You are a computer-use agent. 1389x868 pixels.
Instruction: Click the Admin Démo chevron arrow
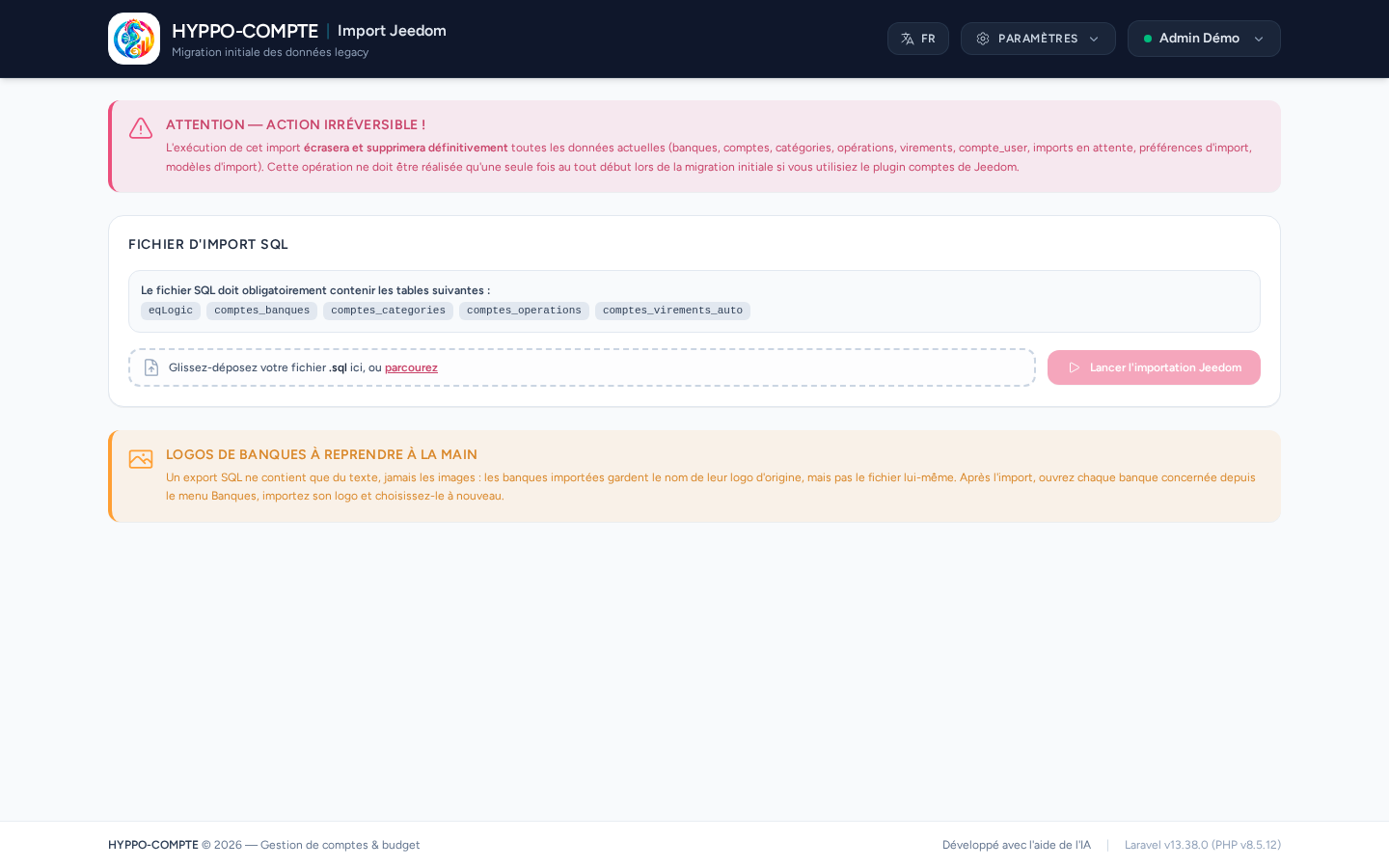1259,40
